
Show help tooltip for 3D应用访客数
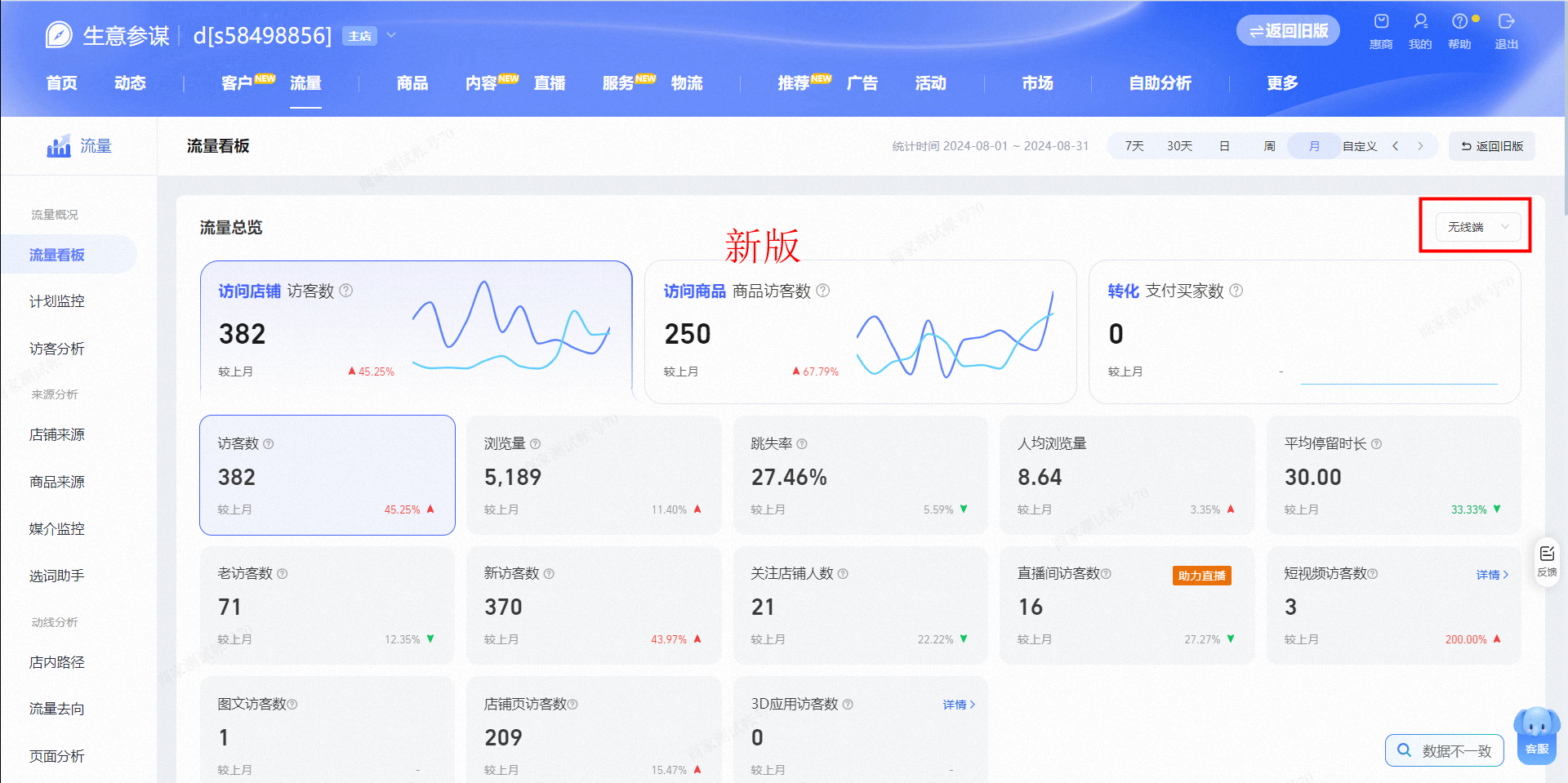point(848,705)
